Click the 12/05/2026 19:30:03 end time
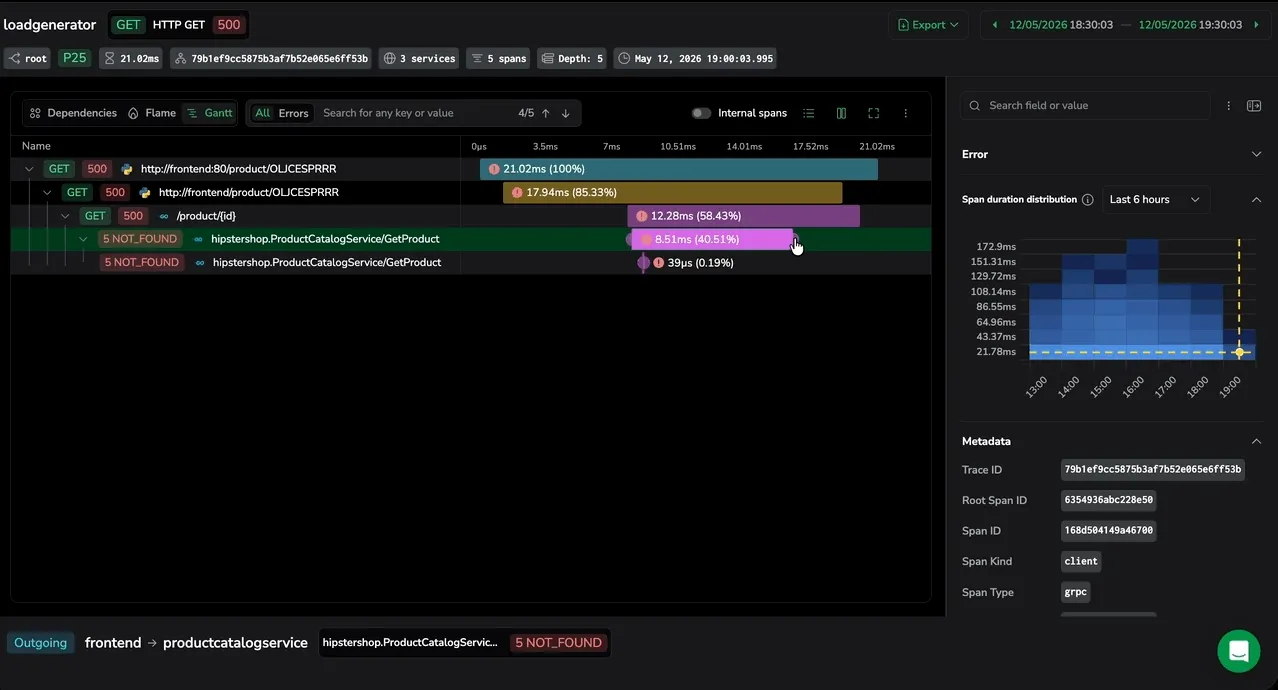This screenshot has height=690, width=1278. click(1190, 25)
